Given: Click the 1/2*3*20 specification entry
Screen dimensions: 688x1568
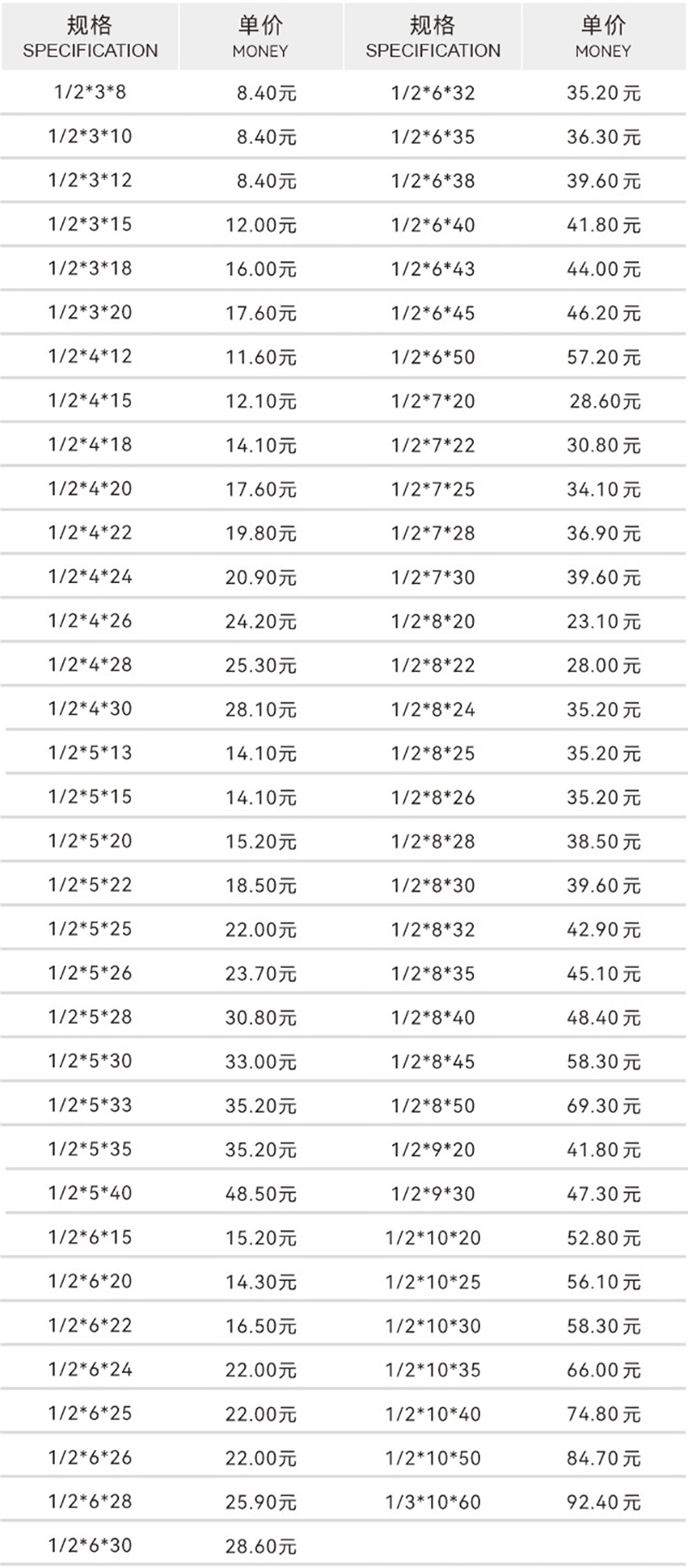Looking at the screenshot, I should click(89, 312).
